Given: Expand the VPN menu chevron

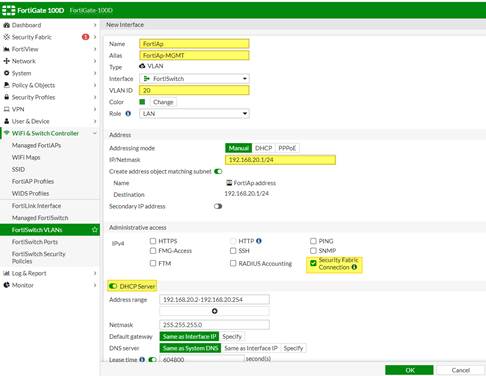Looking at the screenshot, I should pos(95,109).
